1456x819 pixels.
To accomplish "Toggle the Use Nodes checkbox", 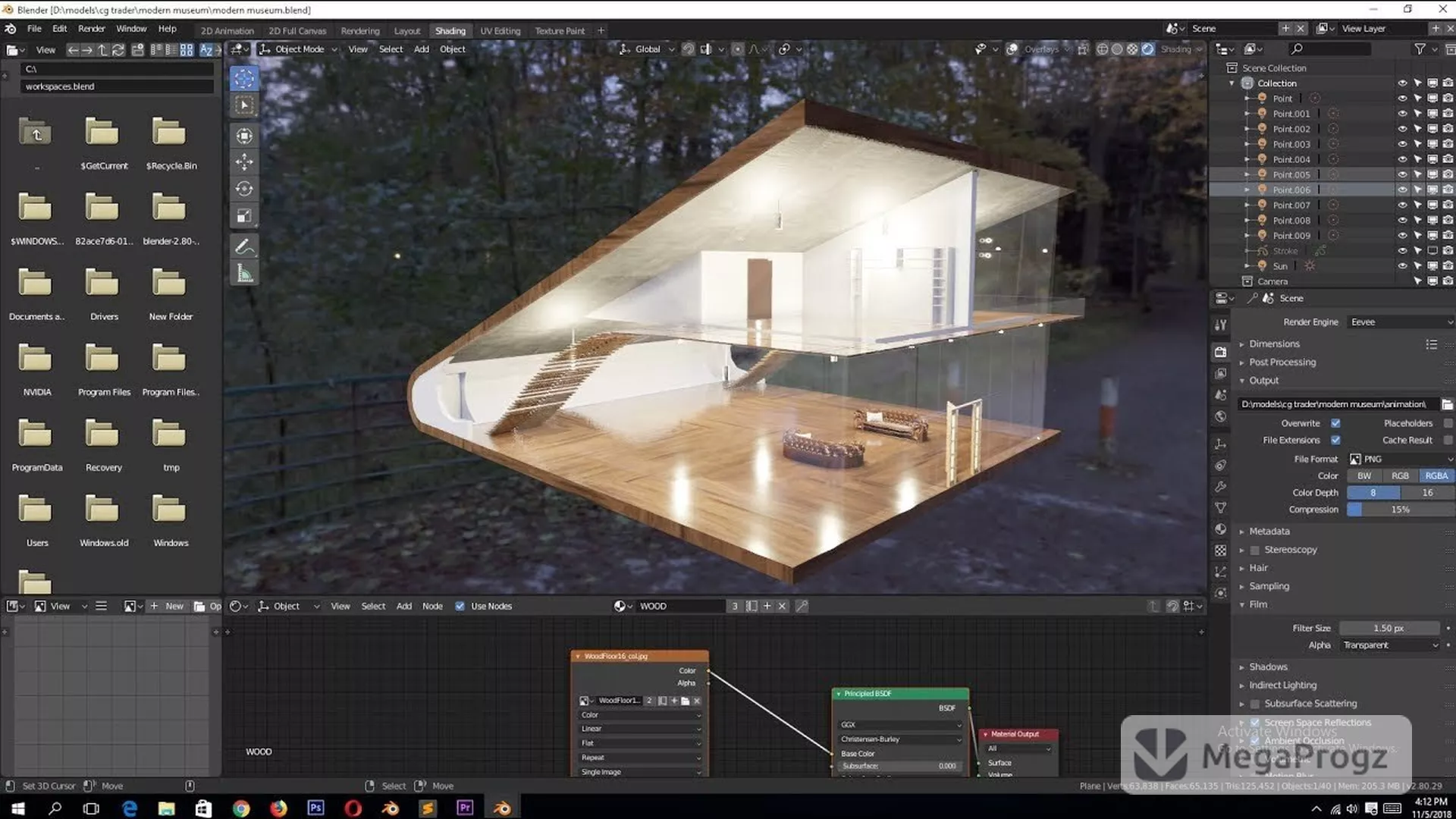I will [460, 606].
